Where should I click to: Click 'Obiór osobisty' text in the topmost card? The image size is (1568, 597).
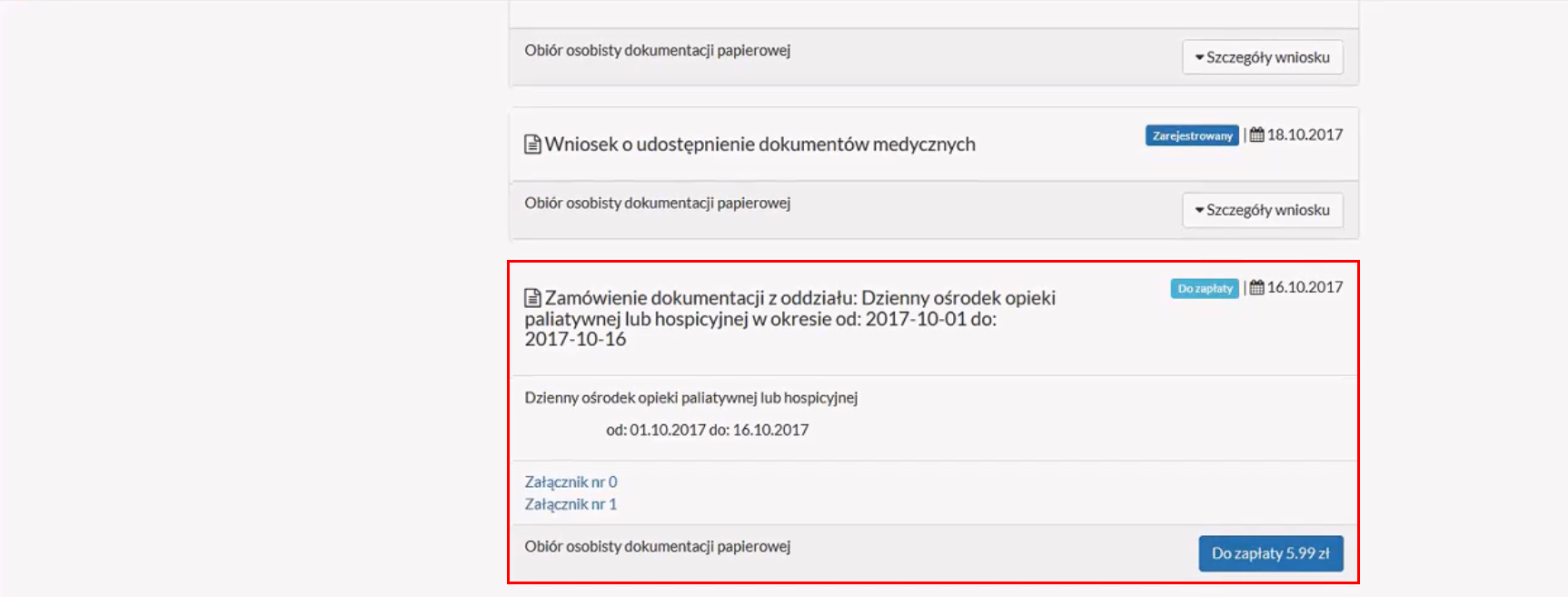click(658, 50)
